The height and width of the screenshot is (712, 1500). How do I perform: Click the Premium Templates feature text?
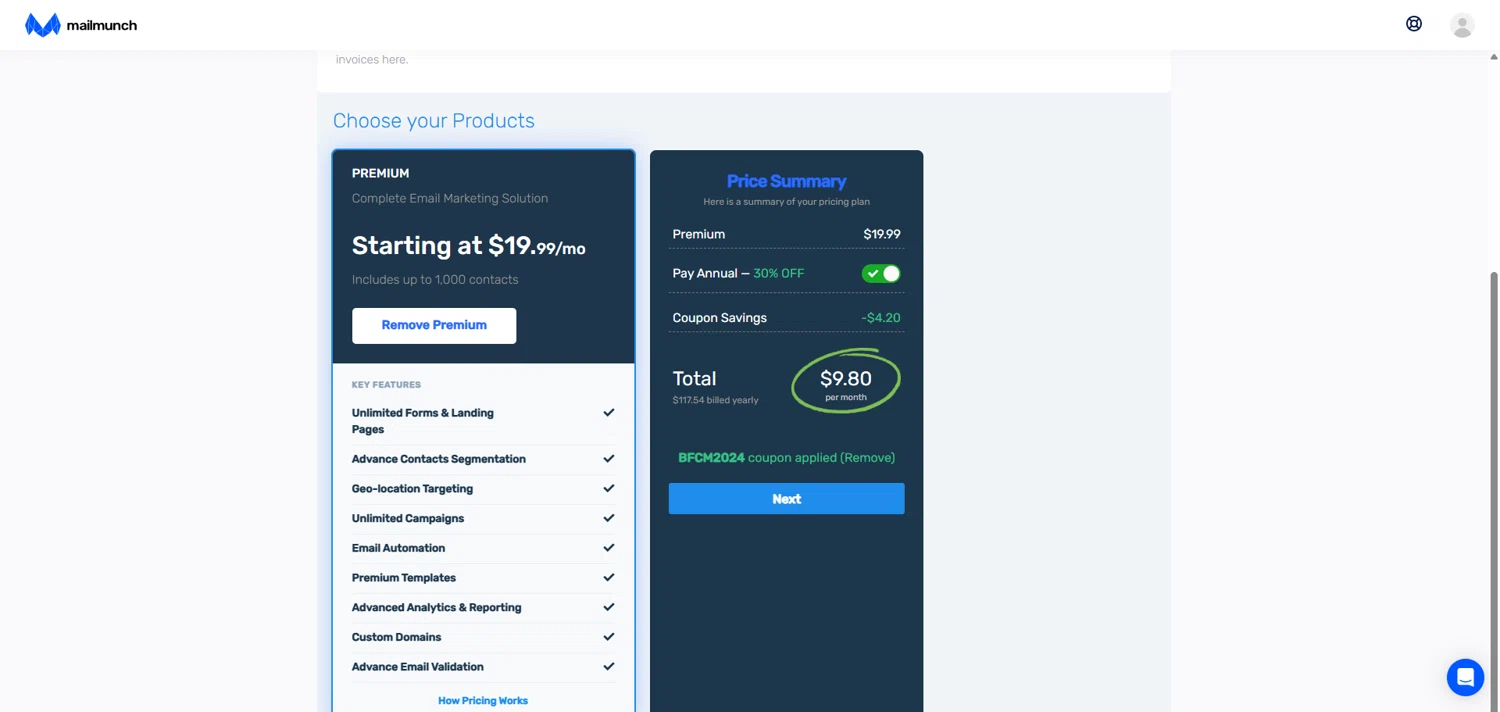pyautogui.click(x=404, y=578)
